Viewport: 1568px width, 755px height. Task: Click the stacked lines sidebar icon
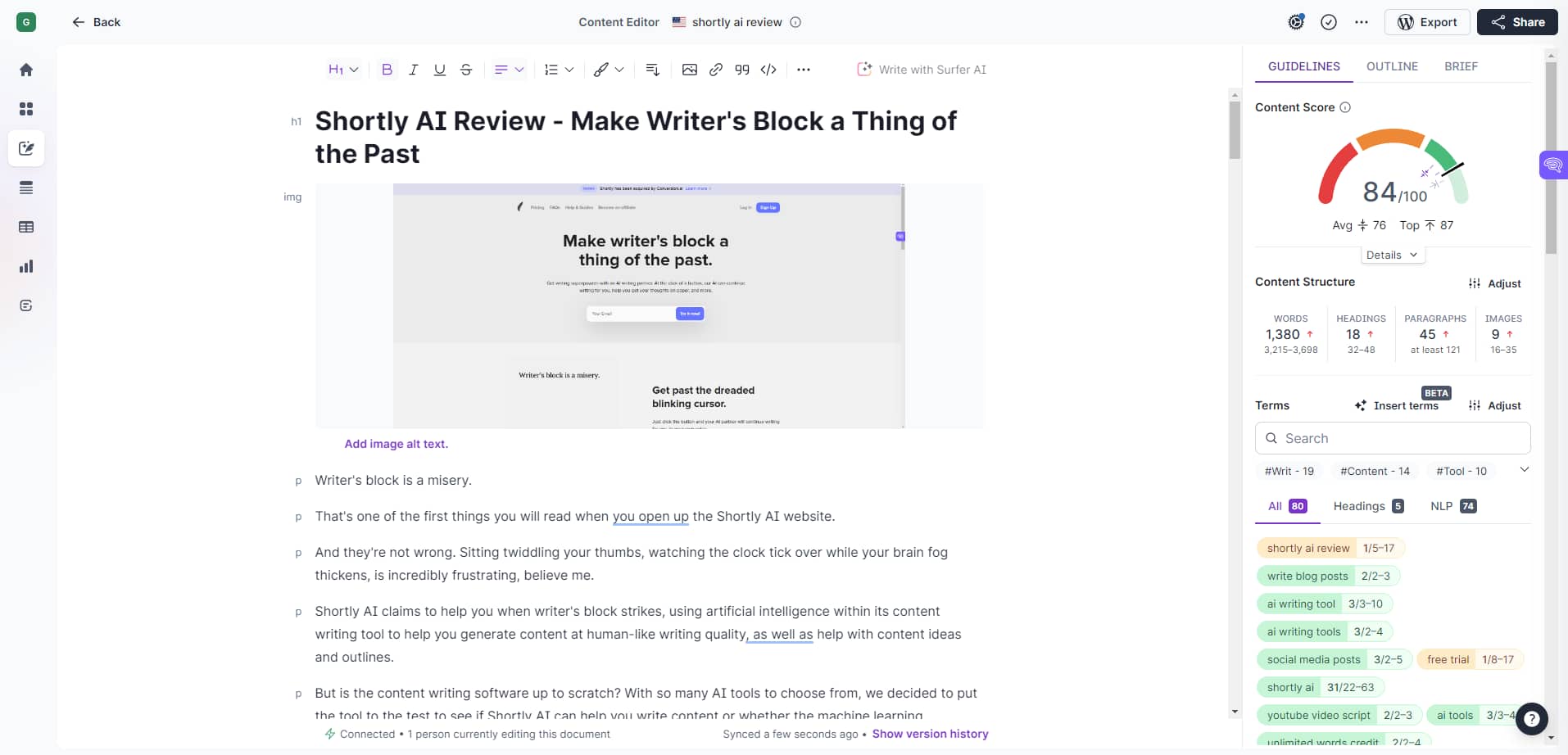click(26, 188)
